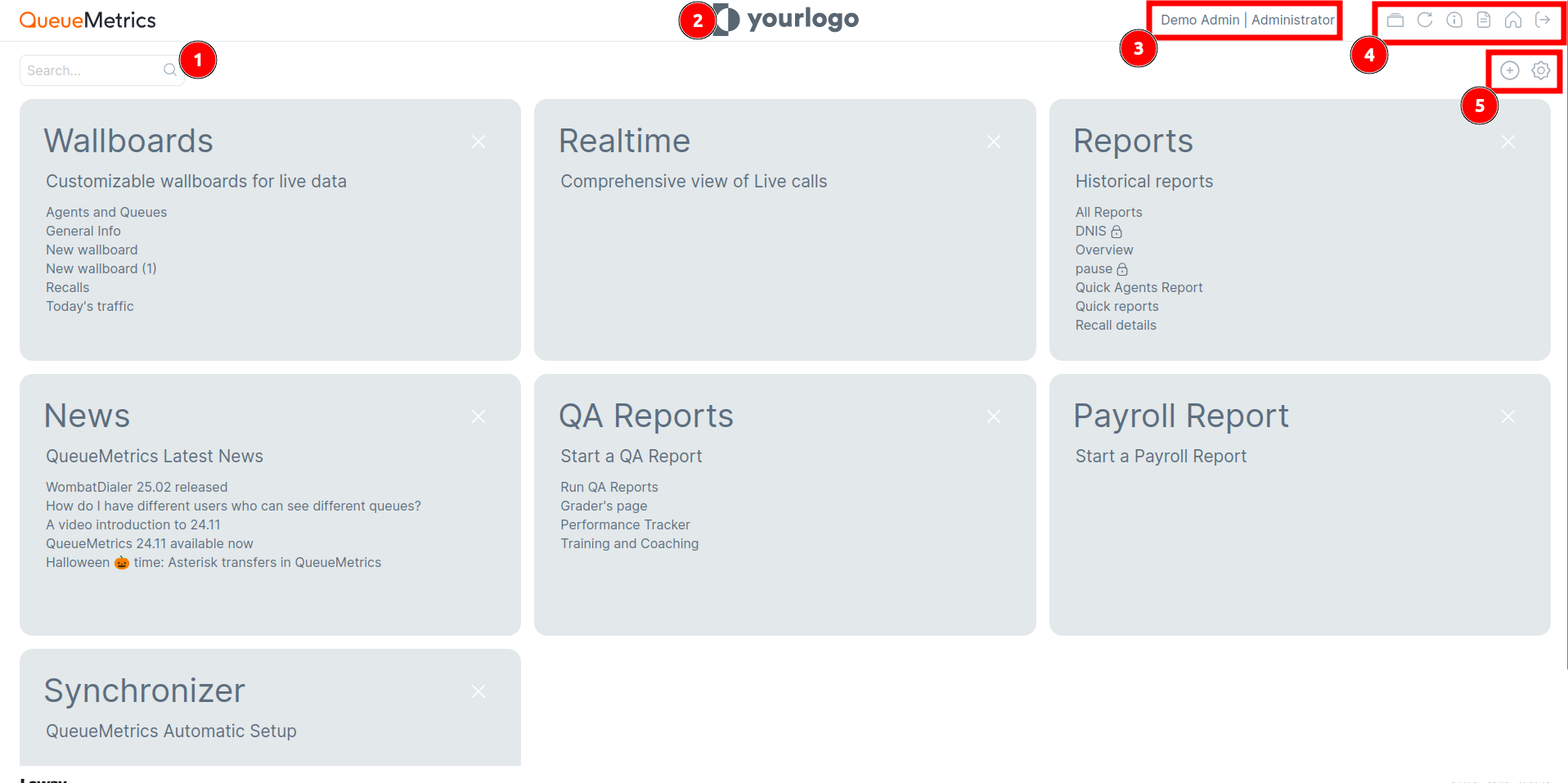Click the News card heading
This screenshot has height=783, width=1568.
click(x=88, y=416)
